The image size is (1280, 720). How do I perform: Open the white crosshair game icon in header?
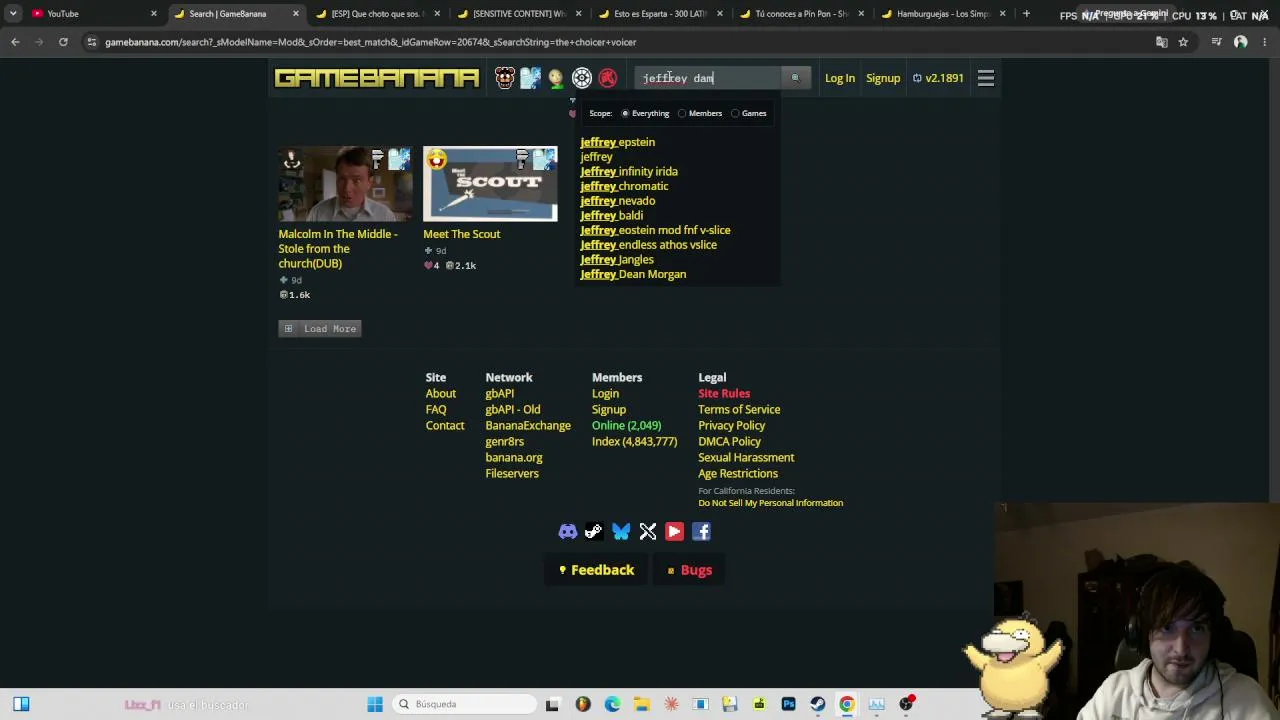[x=582, y=78]
